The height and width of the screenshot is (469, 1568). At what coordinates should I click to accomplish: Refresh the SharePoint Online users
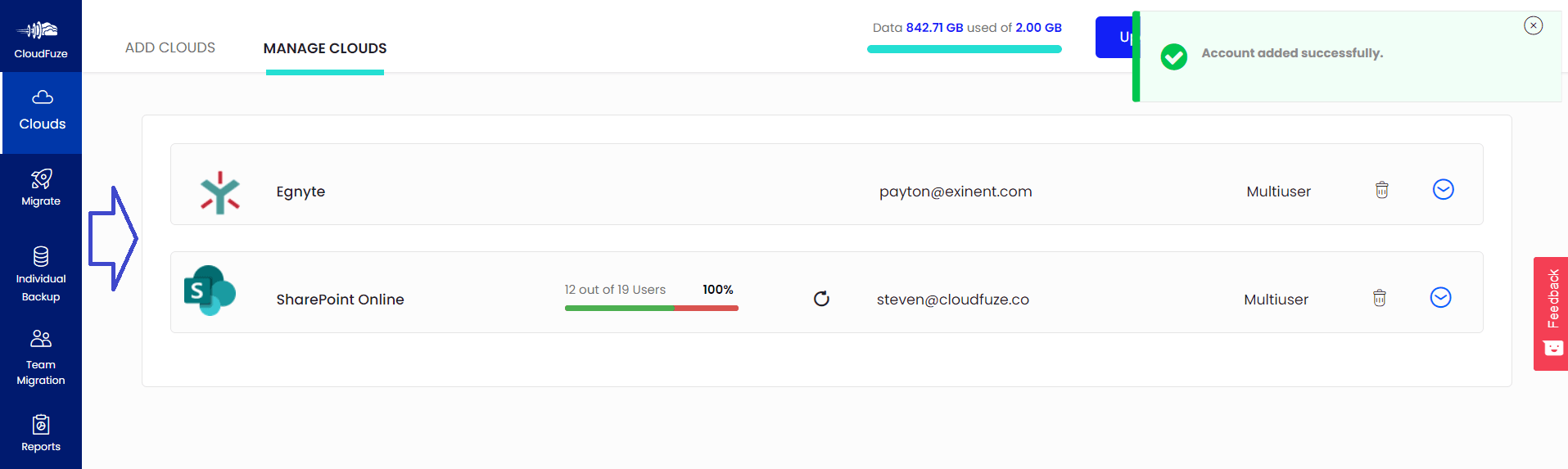tap(821, 299)
